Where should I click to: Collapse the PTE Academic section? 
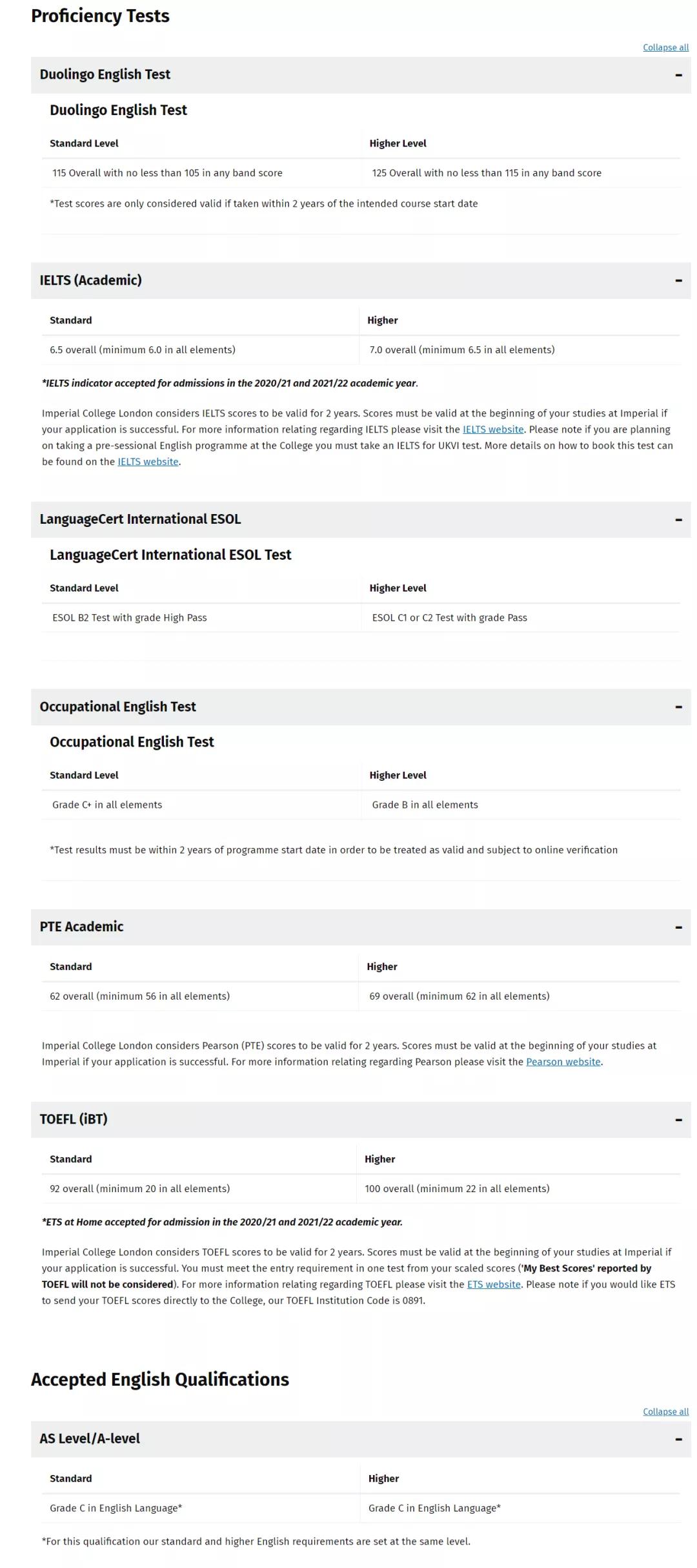click(x=678, y=927)
